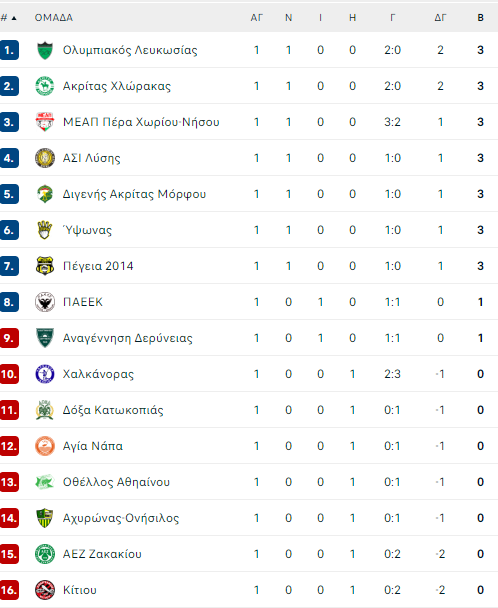Click the Ακρίτας Χλώρακας club logo
Screen dimensions: 498x608
(x=45, y=86)
